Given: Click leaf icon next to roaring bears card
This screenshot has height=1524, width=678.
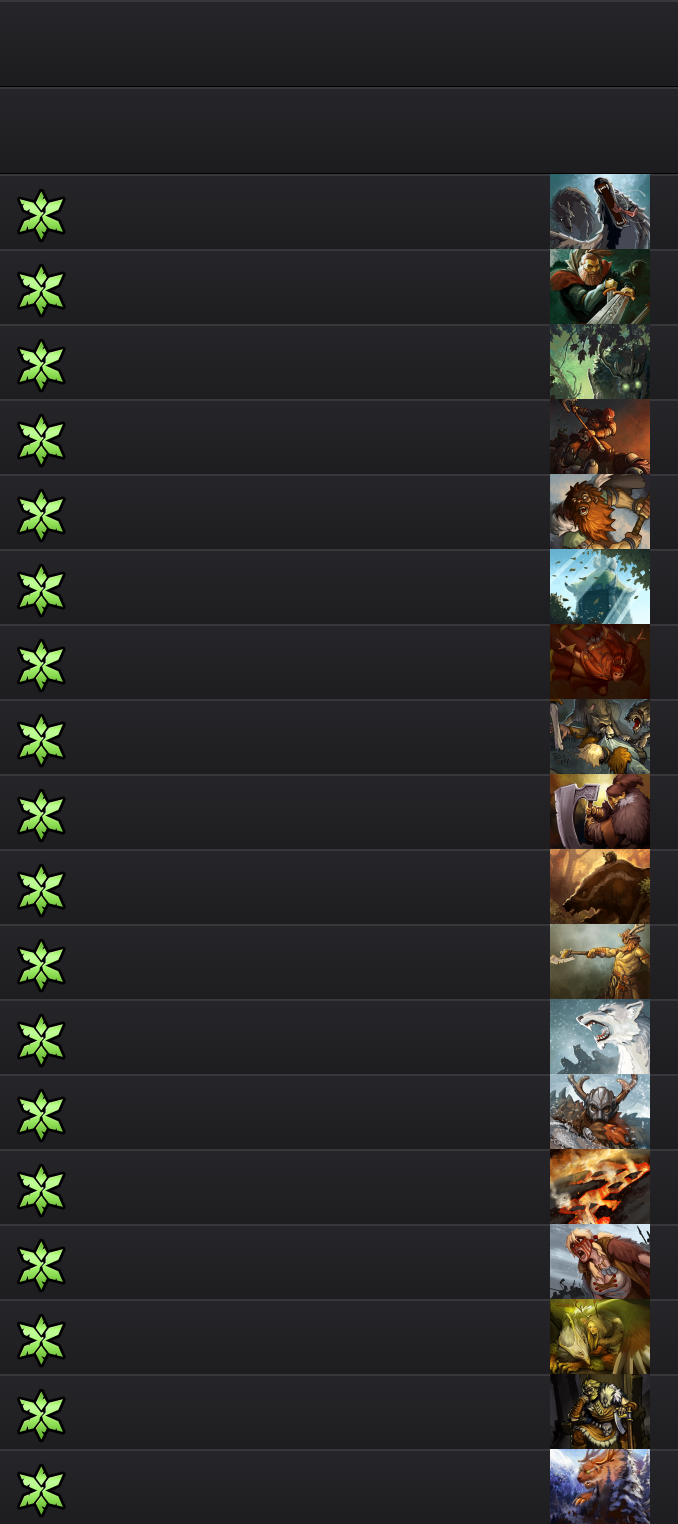Looking at the screenshot, I should pos(41,740).
